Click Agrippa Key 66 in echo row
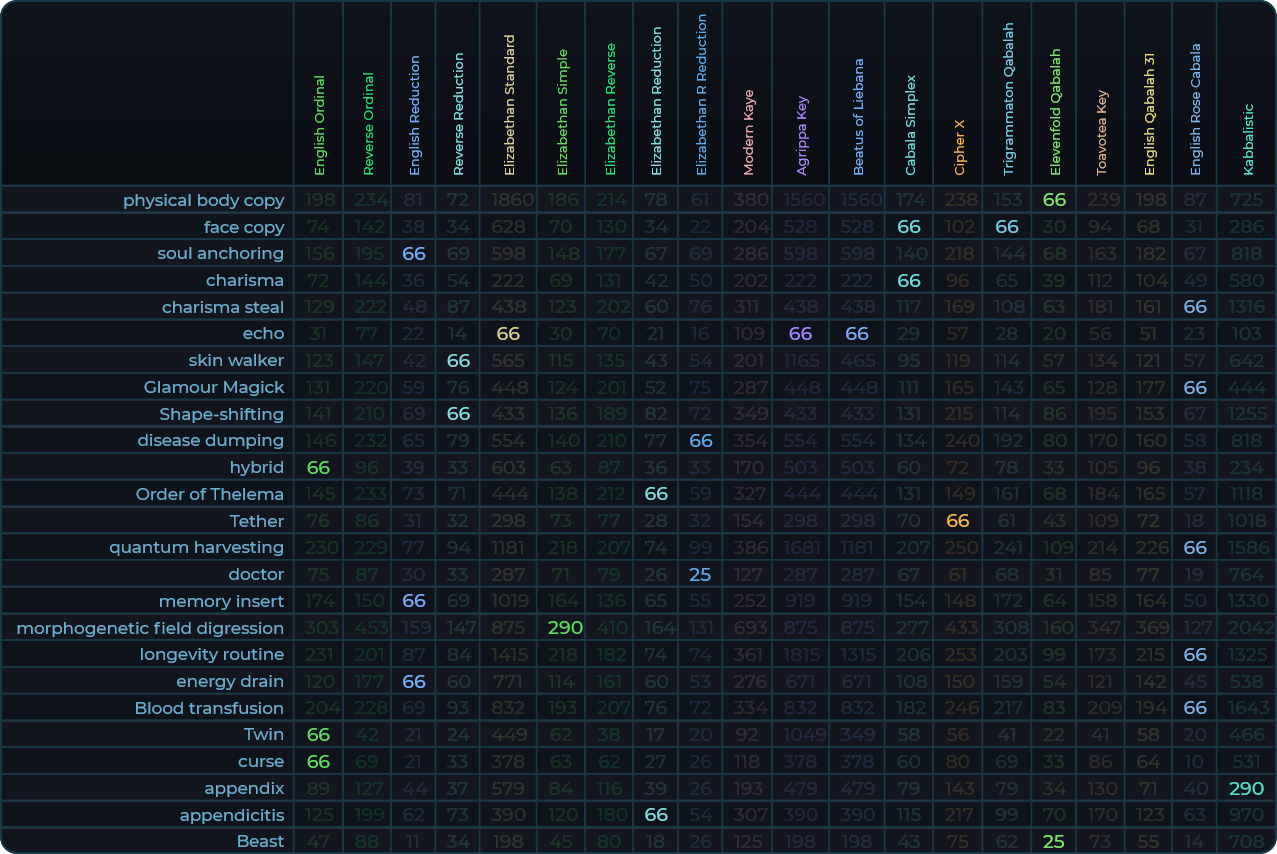Image resolution: width=1277 pixels, height=854 pixels. 800,334
